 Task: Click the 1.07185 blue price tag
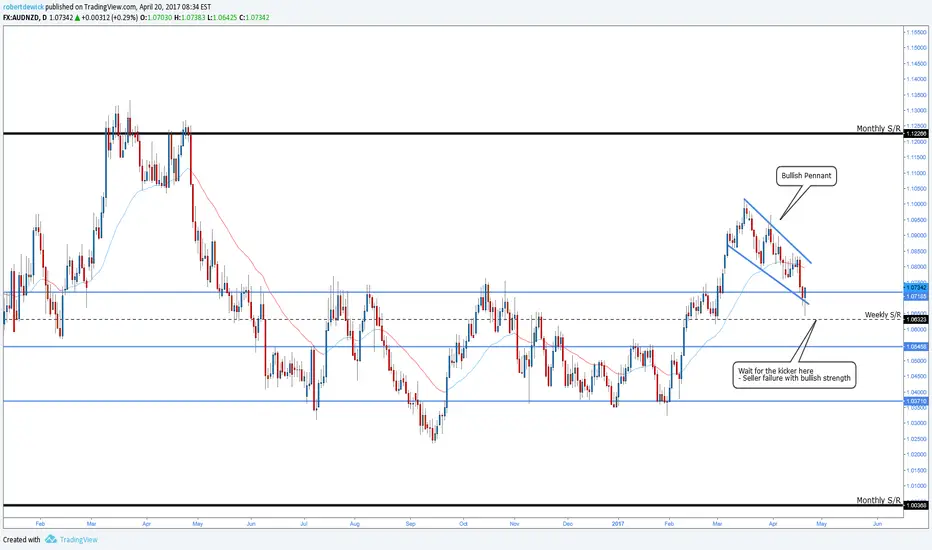click(x=916, y=296)
